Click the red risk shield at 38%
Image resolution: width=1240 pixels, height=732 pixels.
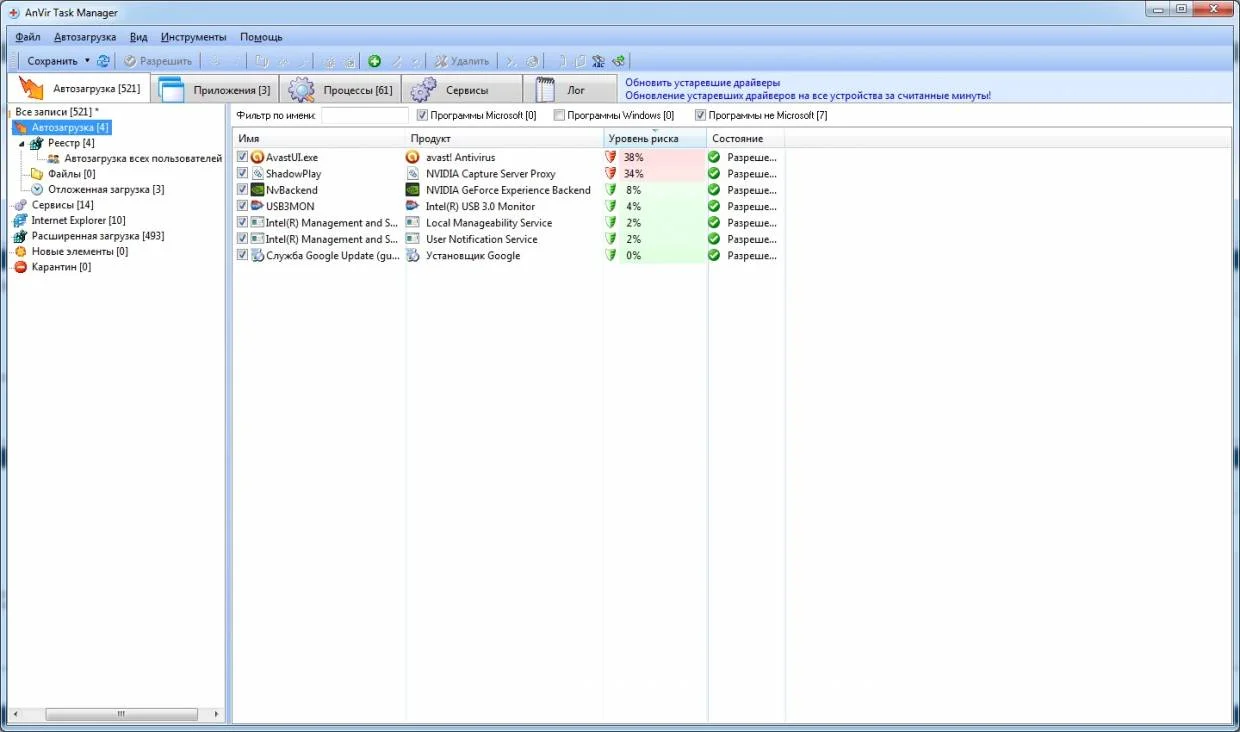tap(611, 157)
